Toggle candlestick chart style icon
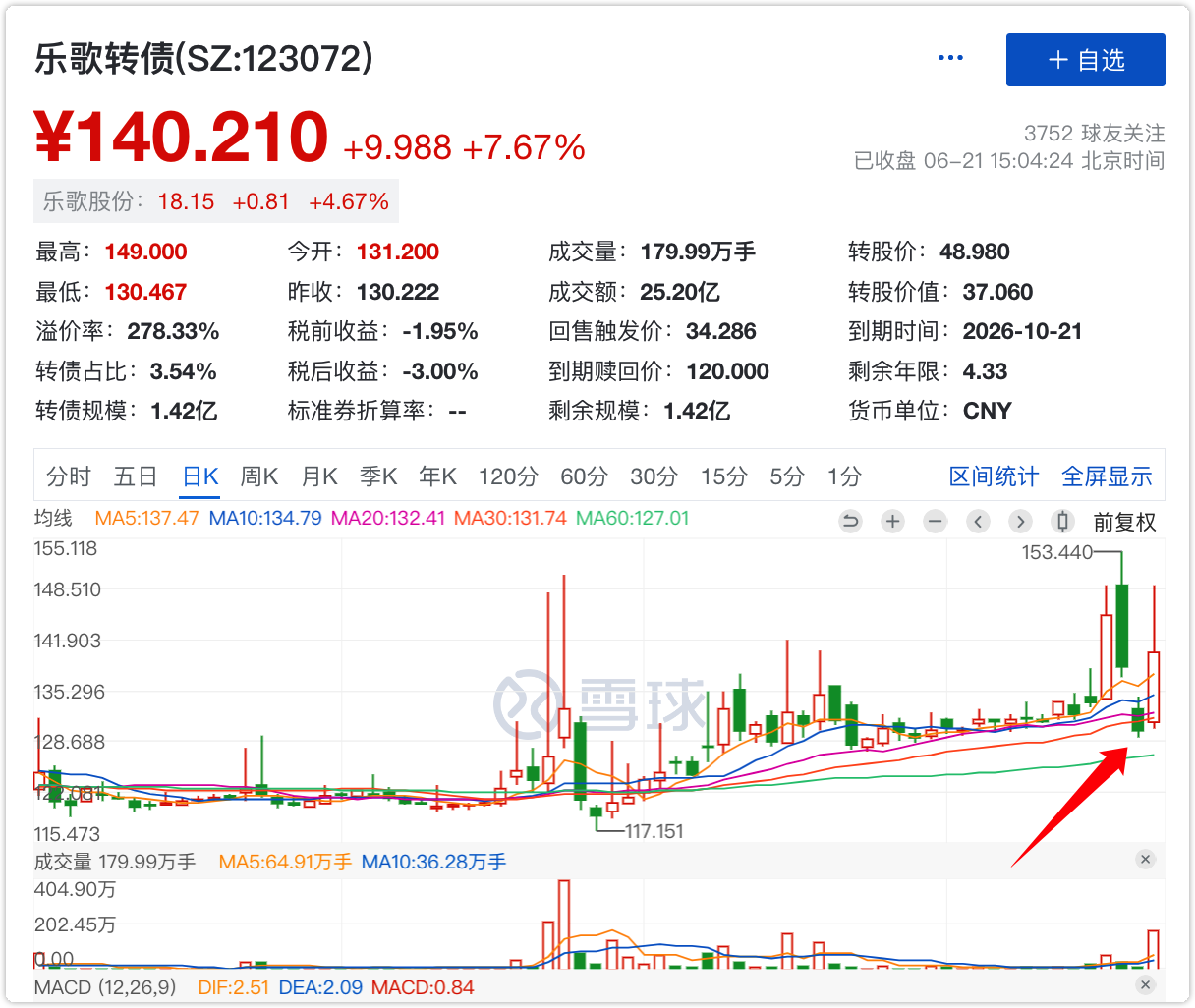This screenshot has height=1008, width=1195. 1061,522
